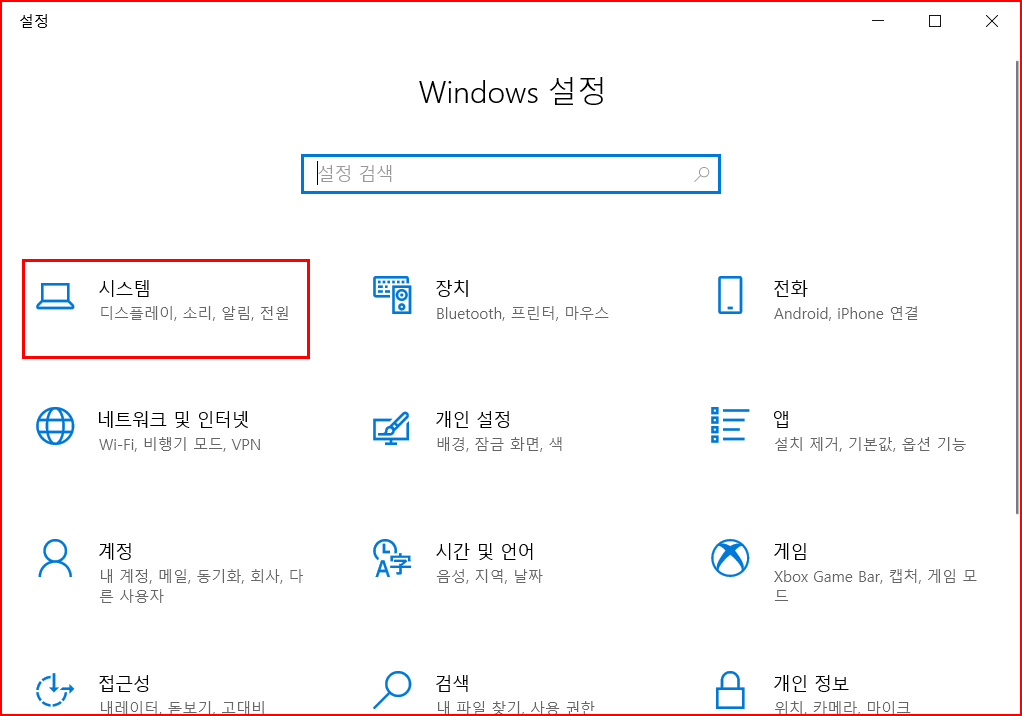1022x716 pixels.
Task: Open the 개인 정보 padlock icon
Action: click(729, 690)
